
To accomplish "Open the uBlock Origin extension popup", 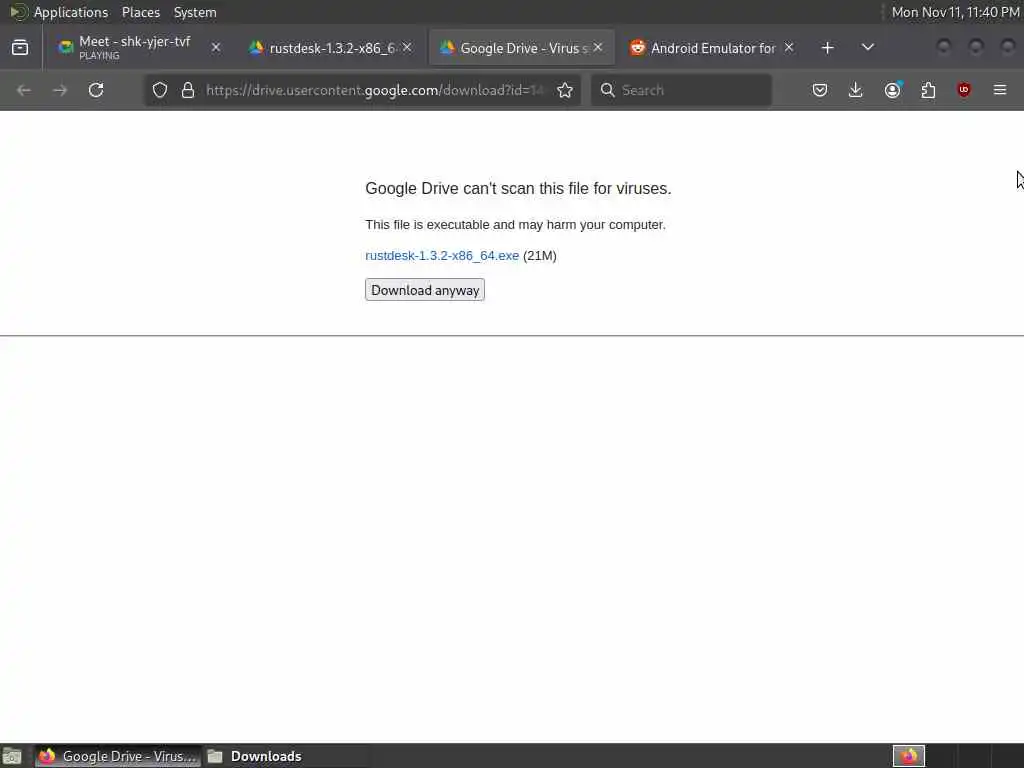I will tap(964, 90).
